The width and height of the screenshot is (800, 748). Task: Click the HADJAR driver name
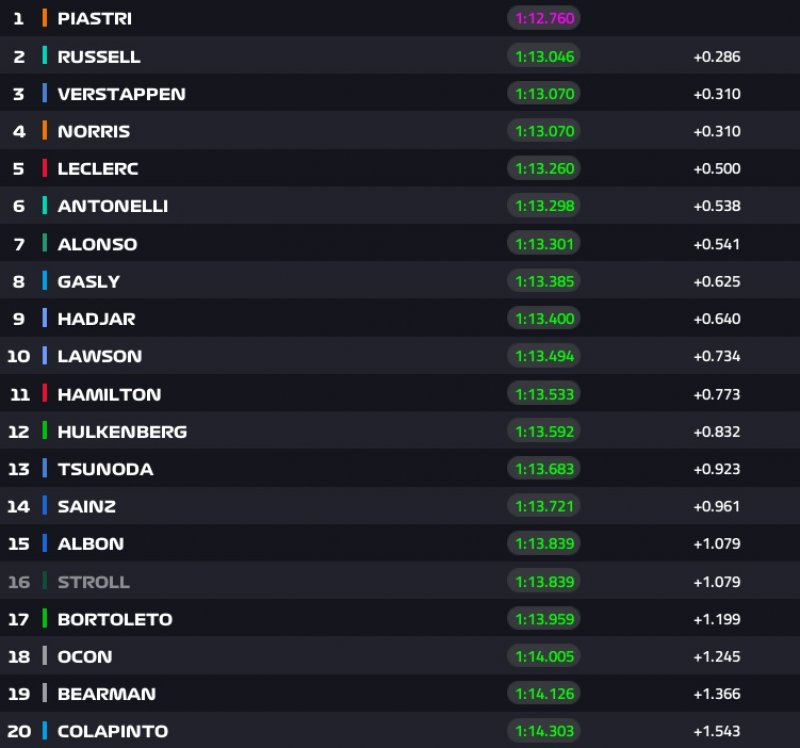click(96, 319)
